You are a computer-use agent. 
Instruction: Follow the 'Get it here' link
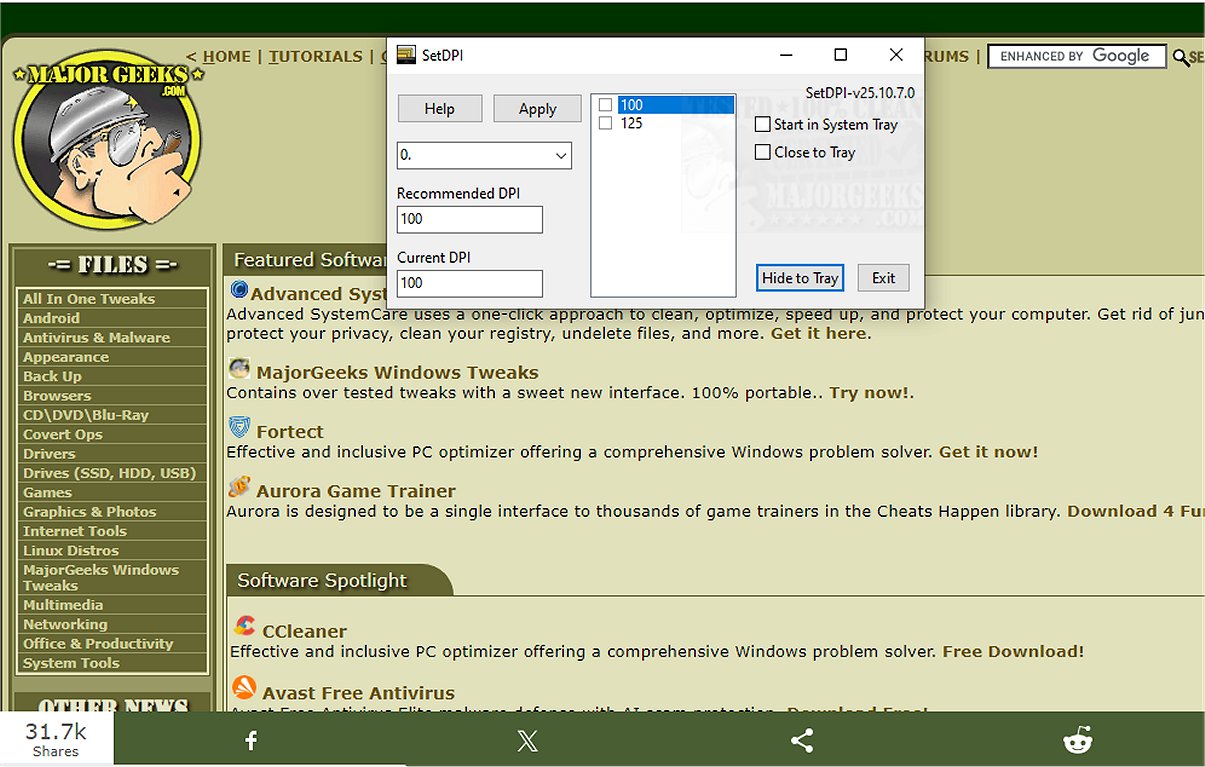[x=819, y=334]
